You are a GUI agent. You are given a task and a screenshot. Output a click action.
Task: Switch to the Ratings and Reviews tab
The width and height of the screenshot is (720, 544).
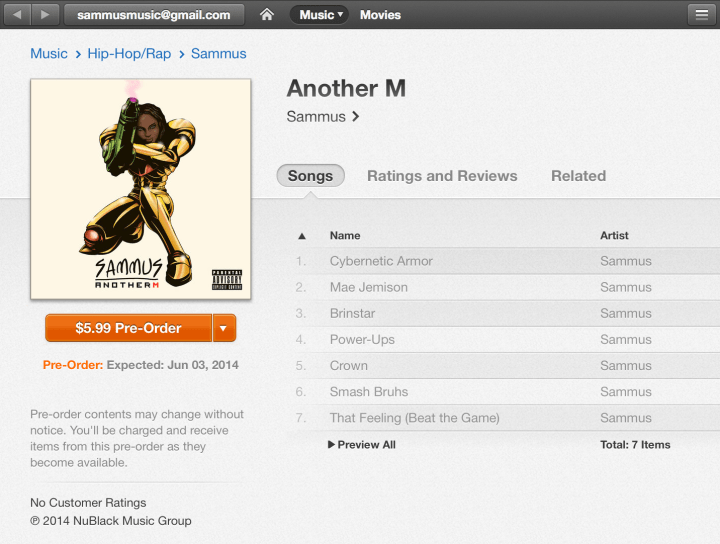(x=442, y=176)
